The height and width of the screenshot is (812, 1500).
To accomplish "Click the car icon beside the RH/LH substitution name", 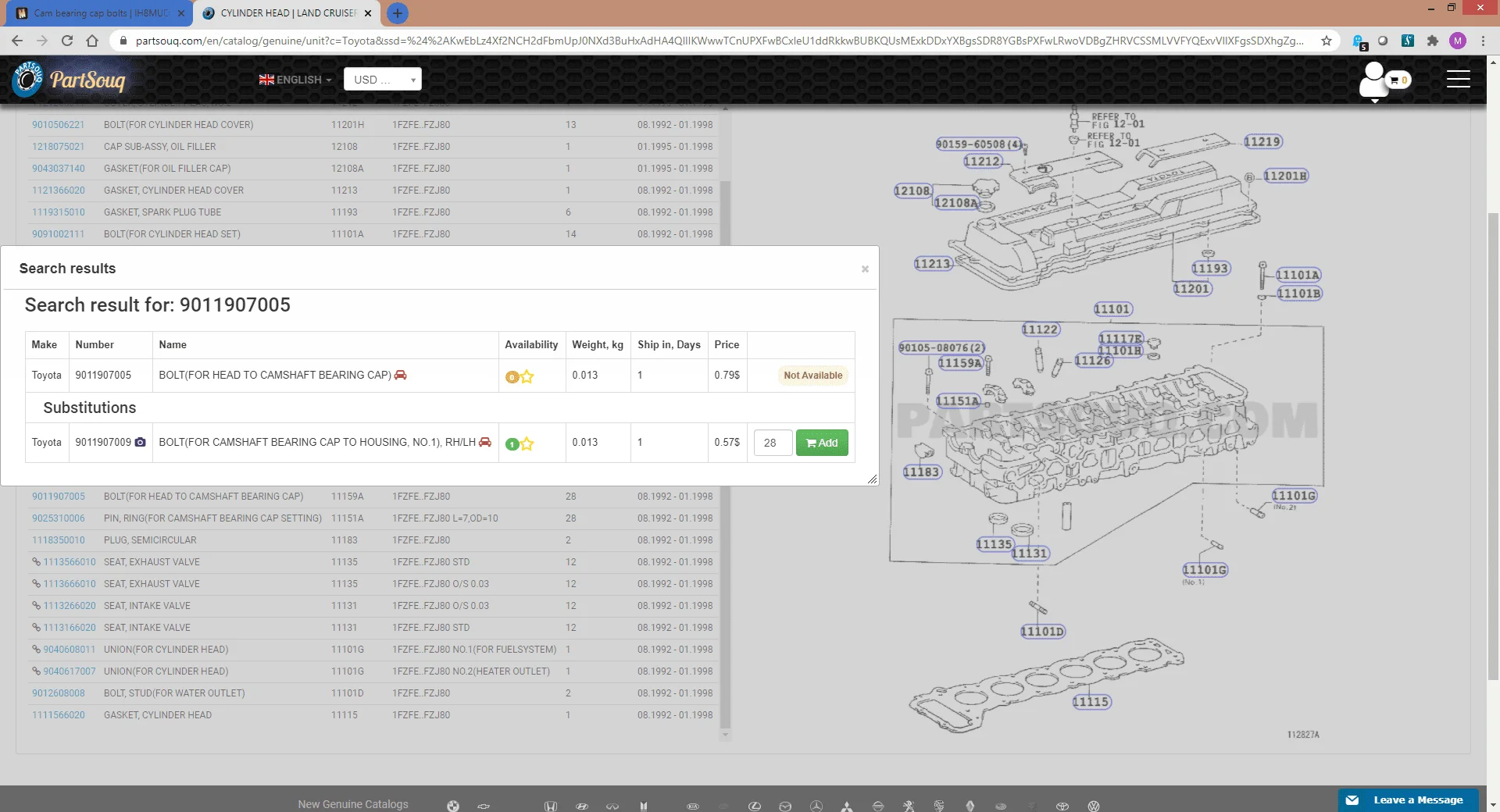I will point(485,442).
